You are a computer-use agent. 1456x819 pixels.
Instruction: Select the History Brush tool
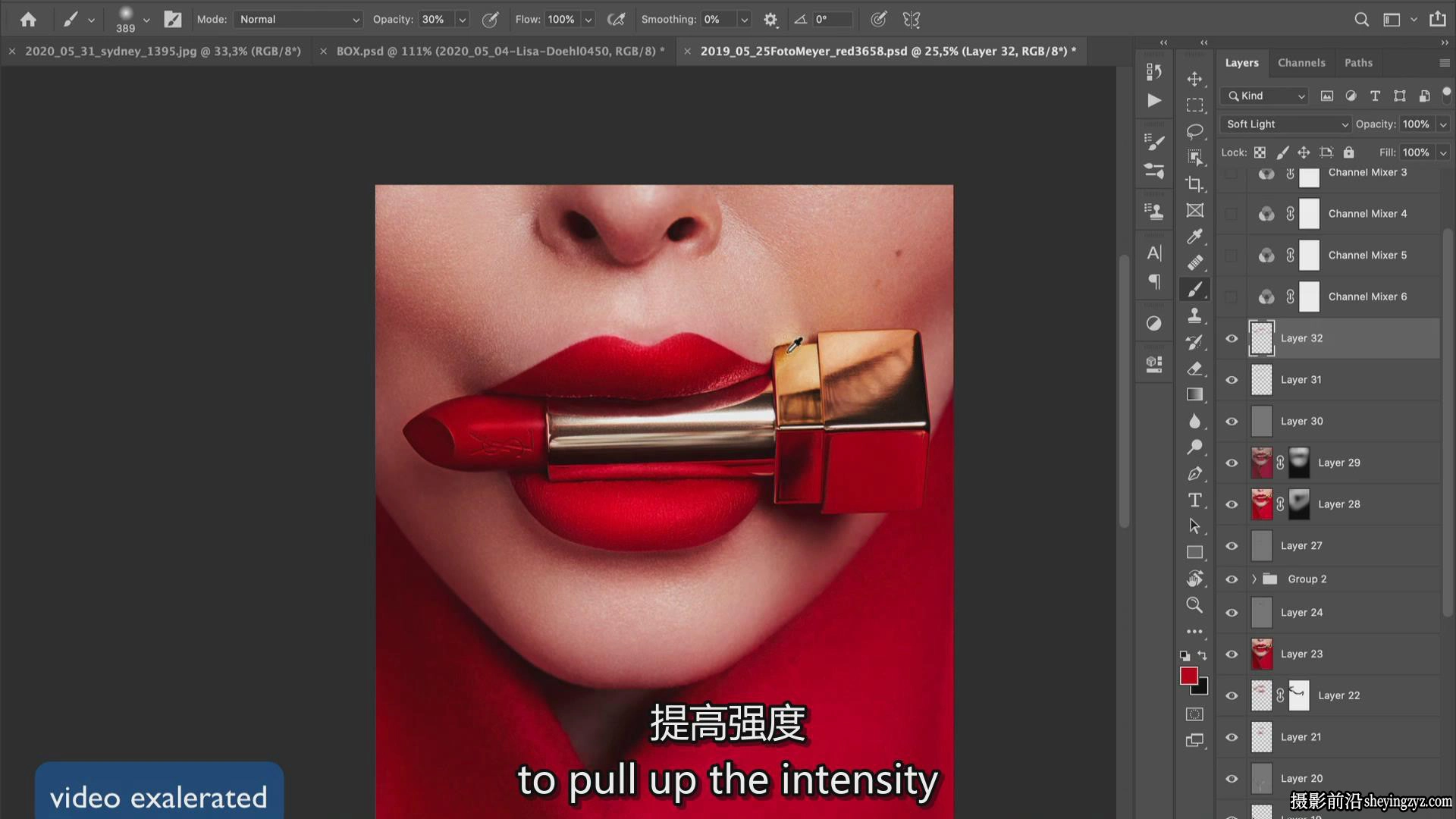[x=1194, y=342]
